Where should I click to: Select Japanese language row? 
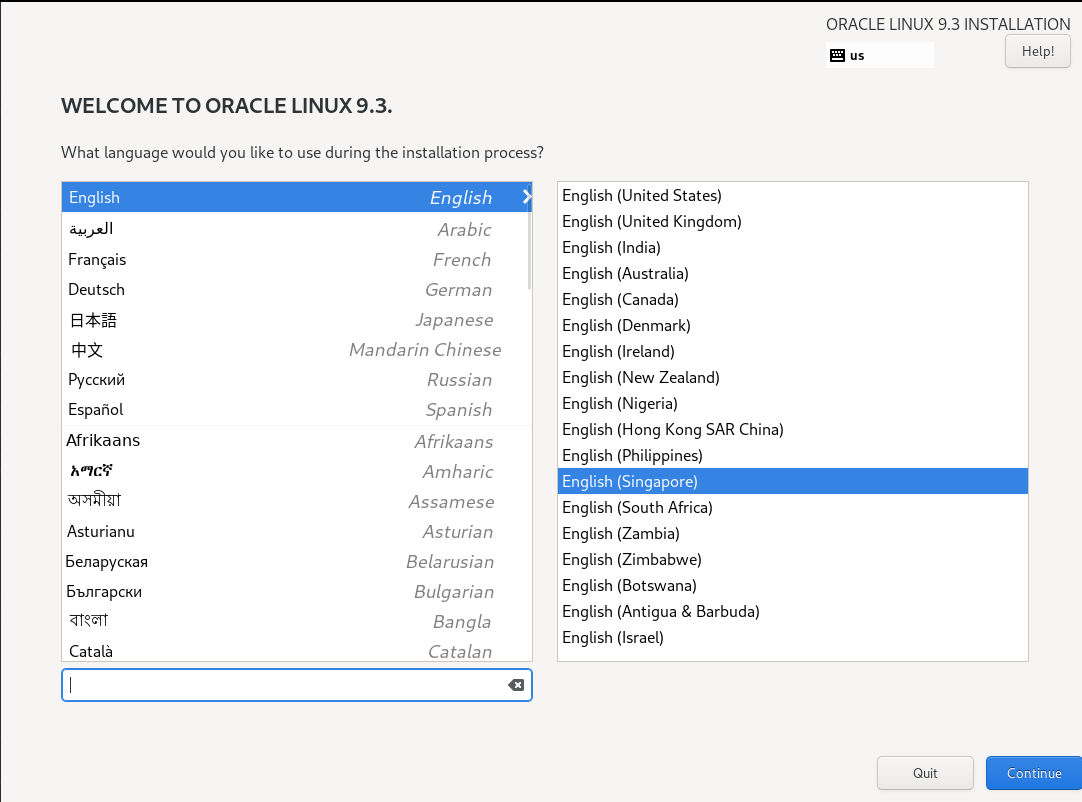297,320
